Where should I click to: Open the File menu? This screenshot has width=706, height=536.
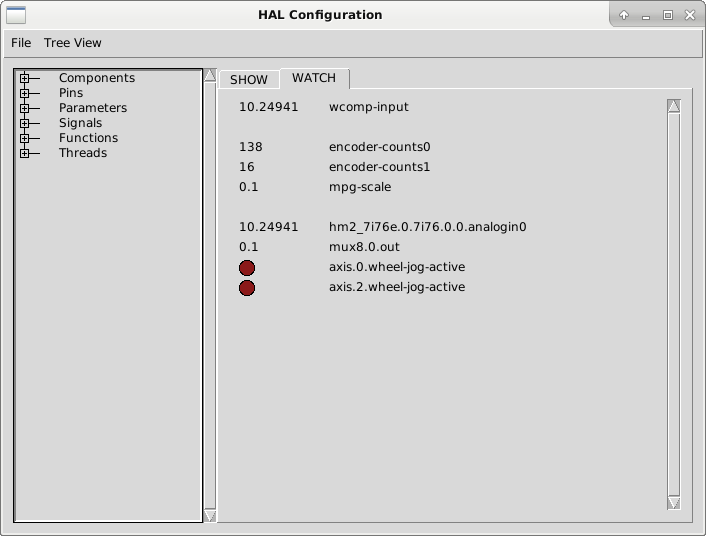21,43
